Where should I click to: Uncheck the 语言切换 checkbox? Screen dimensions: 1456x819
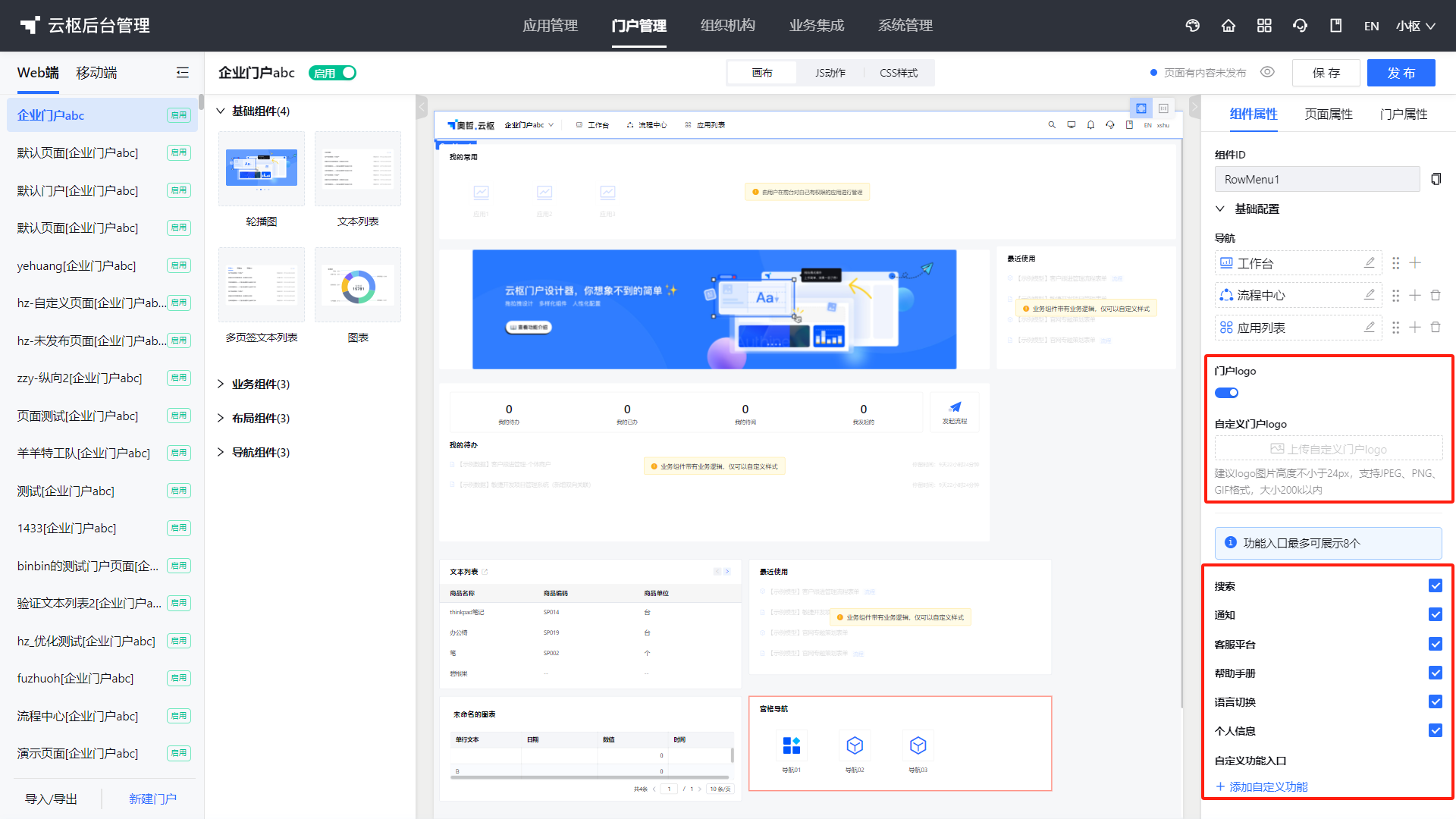[1436, 701]
